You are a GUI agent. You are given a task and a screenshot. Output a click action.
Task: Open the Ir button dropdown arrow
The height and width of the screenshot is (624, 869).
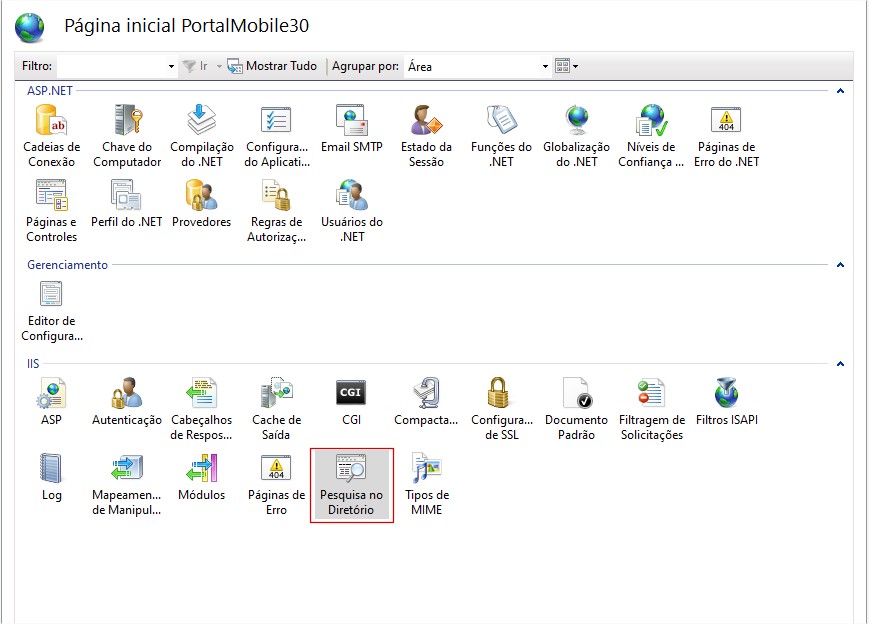(x=219, y=67)
